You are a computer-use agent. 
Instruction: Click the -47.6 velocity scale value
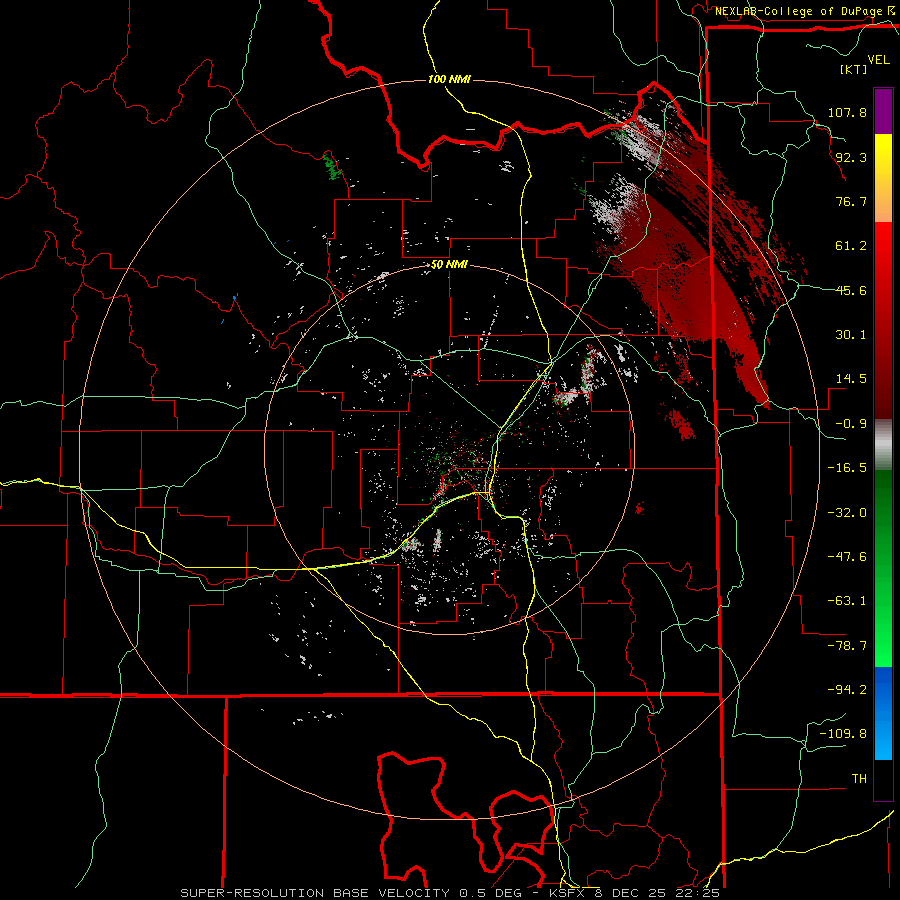tap(847, 557)
